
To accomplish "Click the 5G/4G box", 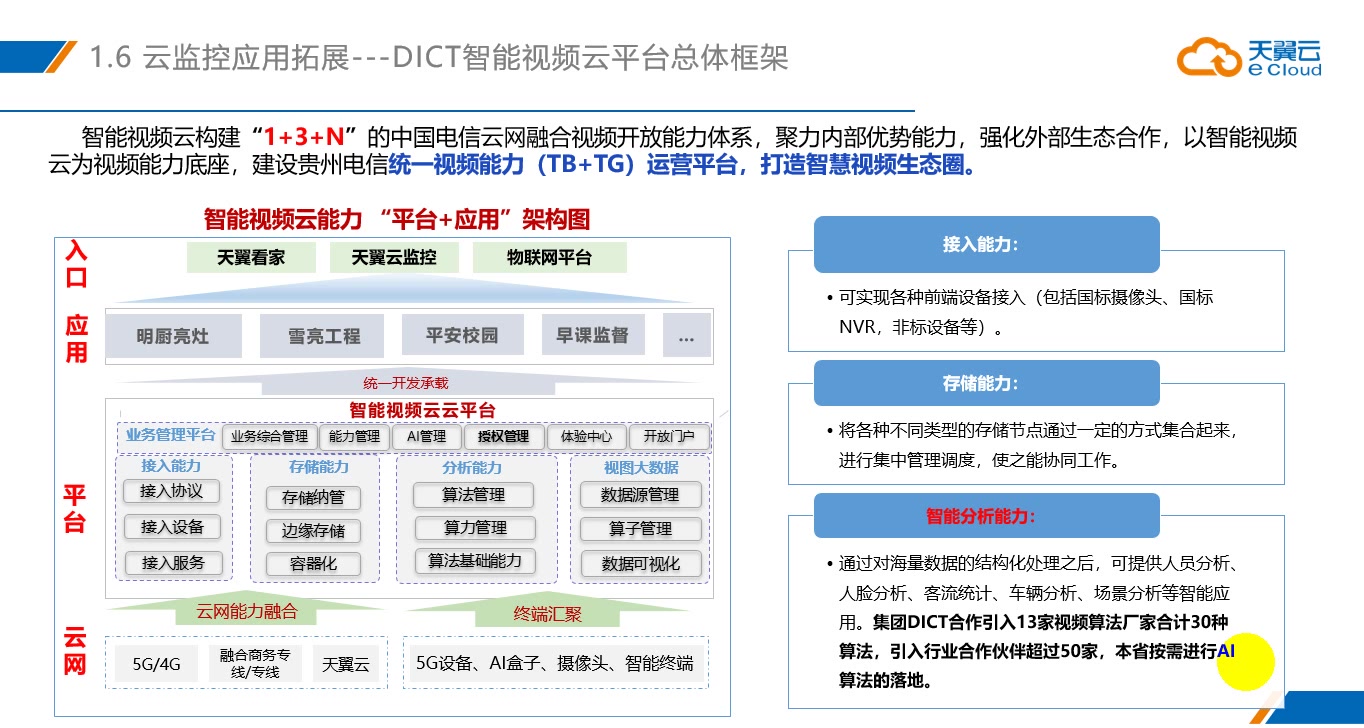I will pos(156,664).
